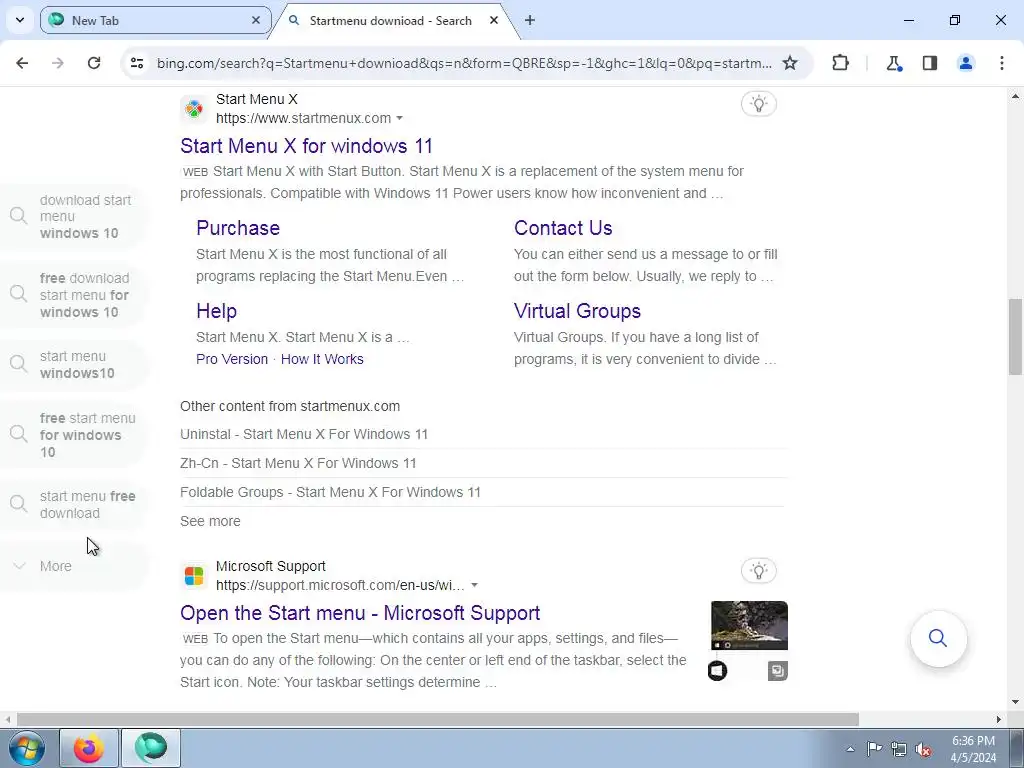
Task: Open the Microsoft Support result thumbnail
Action: (x=749, y=626)
